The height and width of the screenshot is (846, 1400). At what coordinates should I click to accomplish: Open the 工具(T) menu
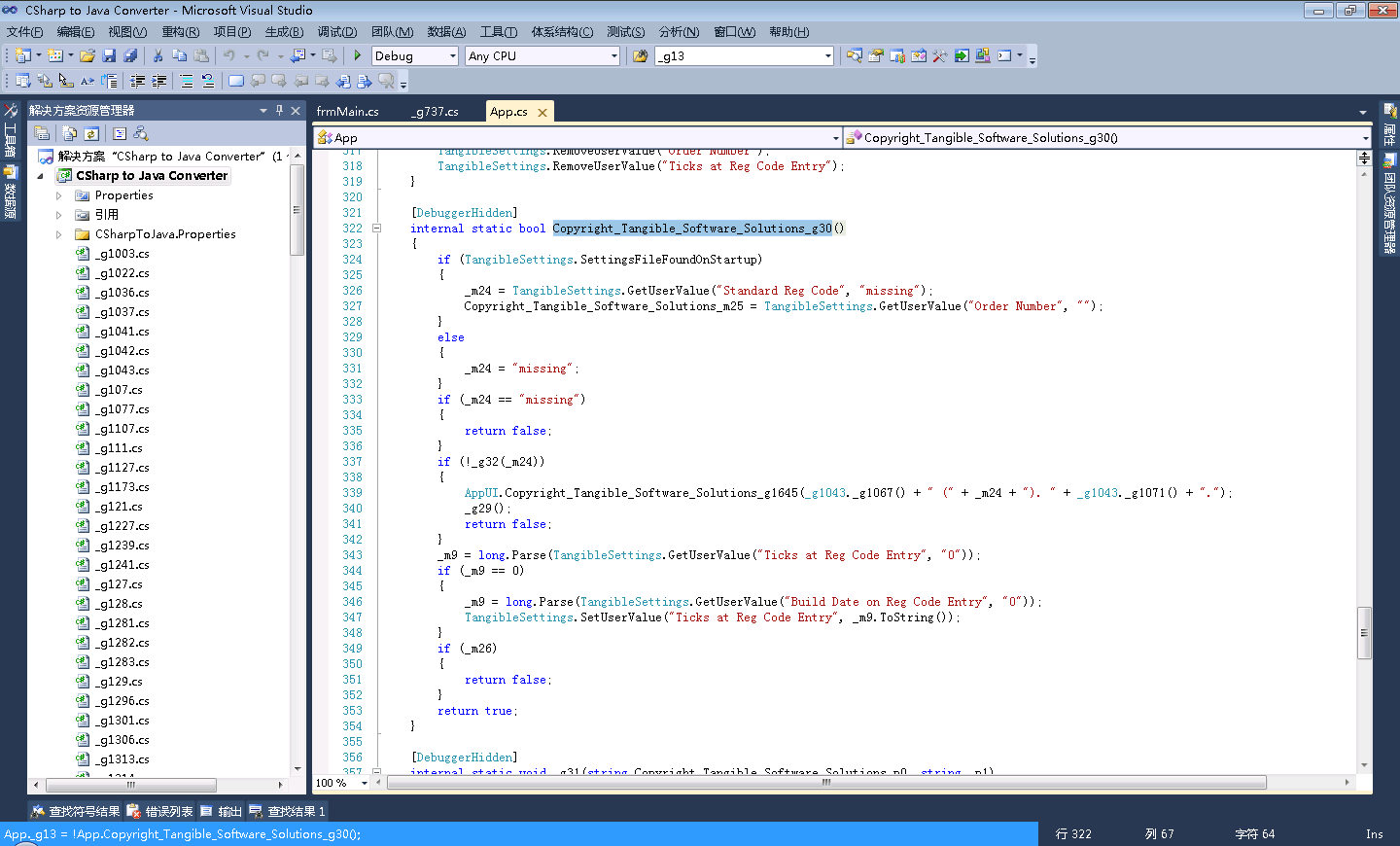point(499,32)
